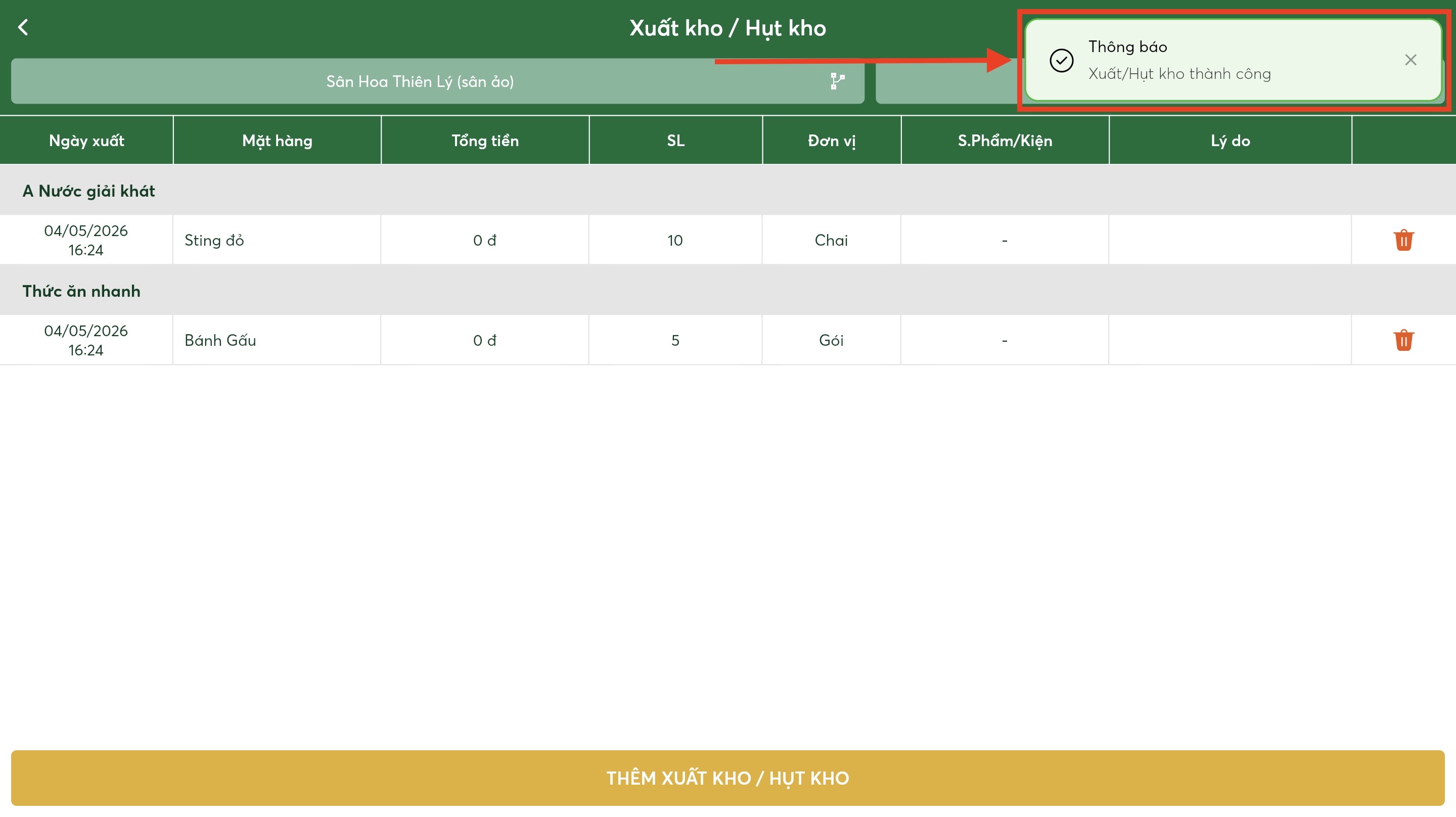
Task: Click THÊM XUẤT KHO / HỤT KHO button
Action: click(728, 778)
